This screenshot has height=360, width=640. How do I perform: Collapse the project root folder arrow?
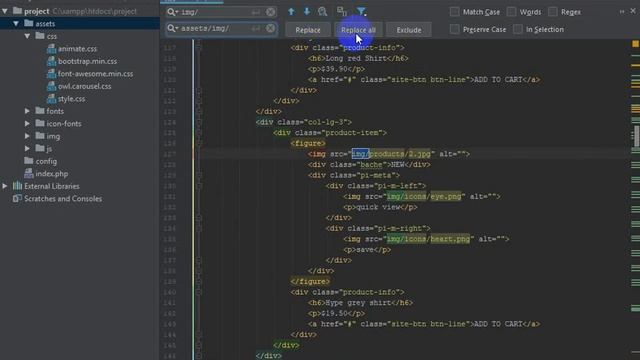(x=4, y=11)
